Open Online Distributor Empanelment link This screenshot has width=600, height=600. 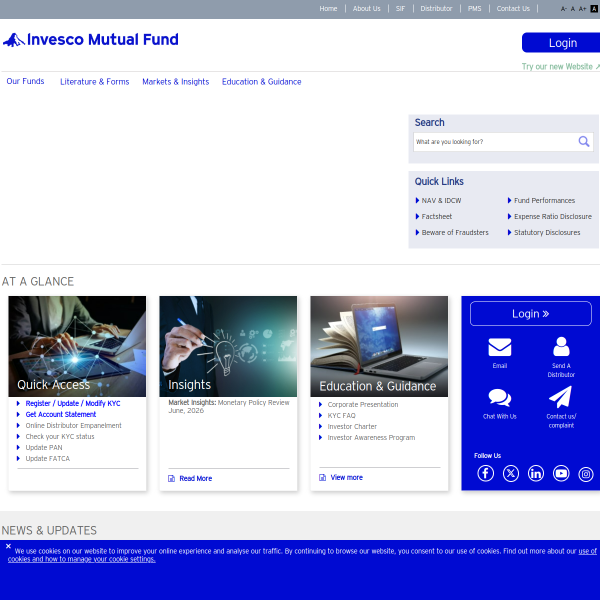[73, 426]
